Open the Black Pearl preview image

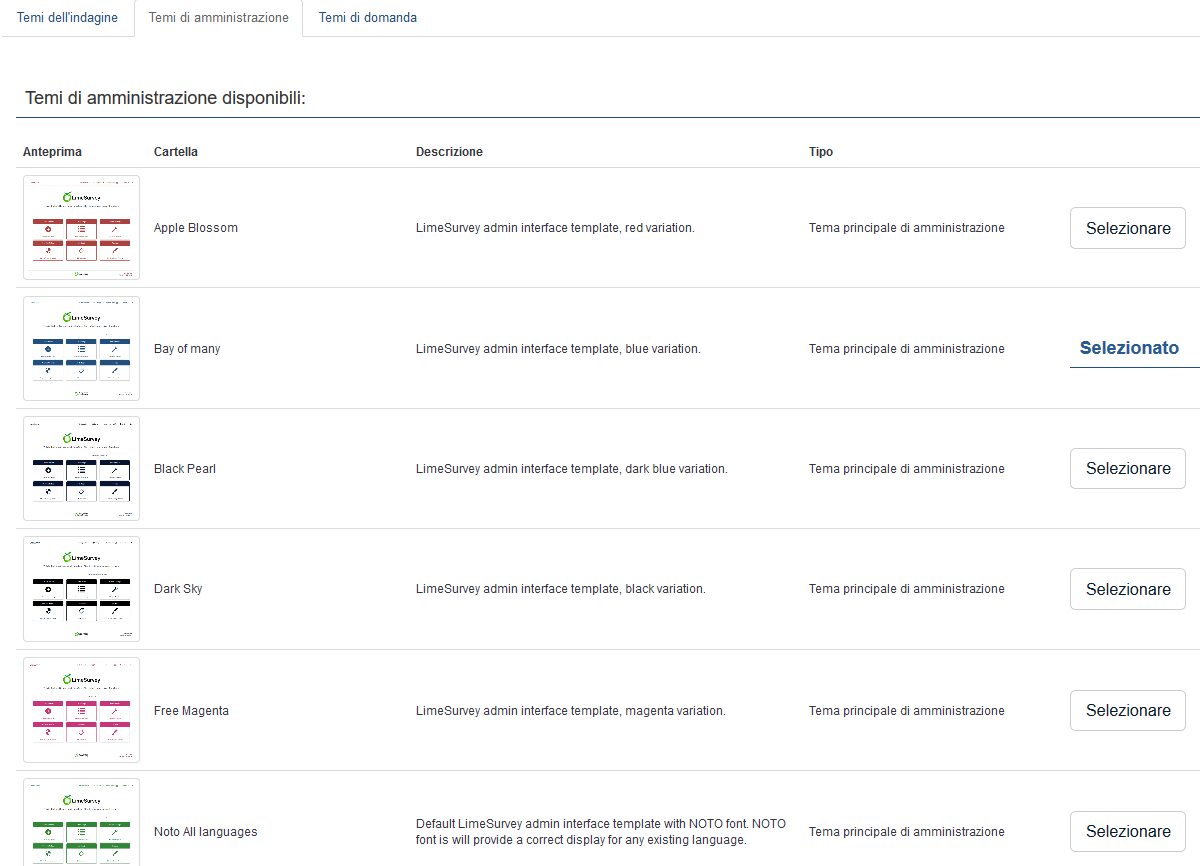click(x=81, y=468)
